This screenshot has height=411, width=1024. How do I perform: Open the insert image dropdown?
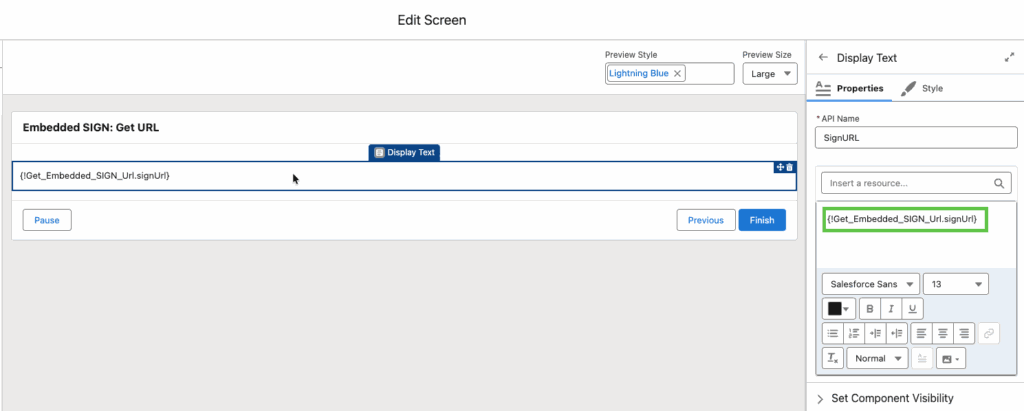(x=951, y=358)
